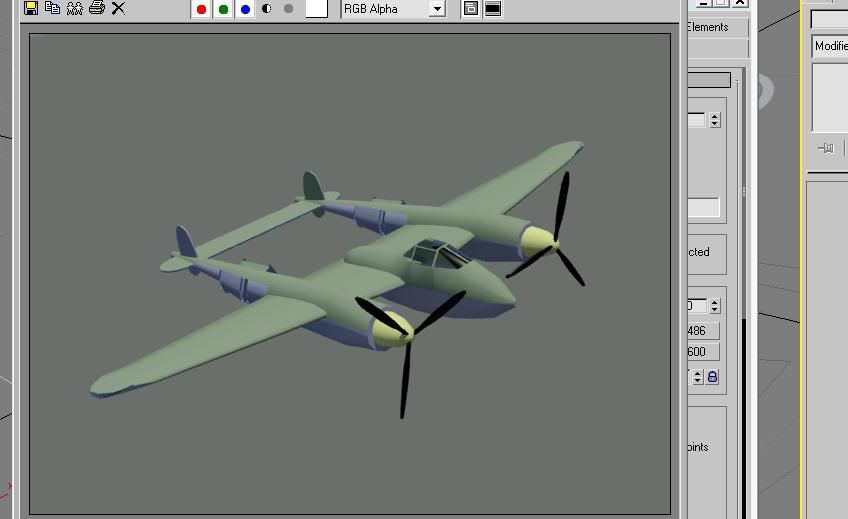Toggle the monochrome display button
848x519 pixels.
(x=288, y=9)
